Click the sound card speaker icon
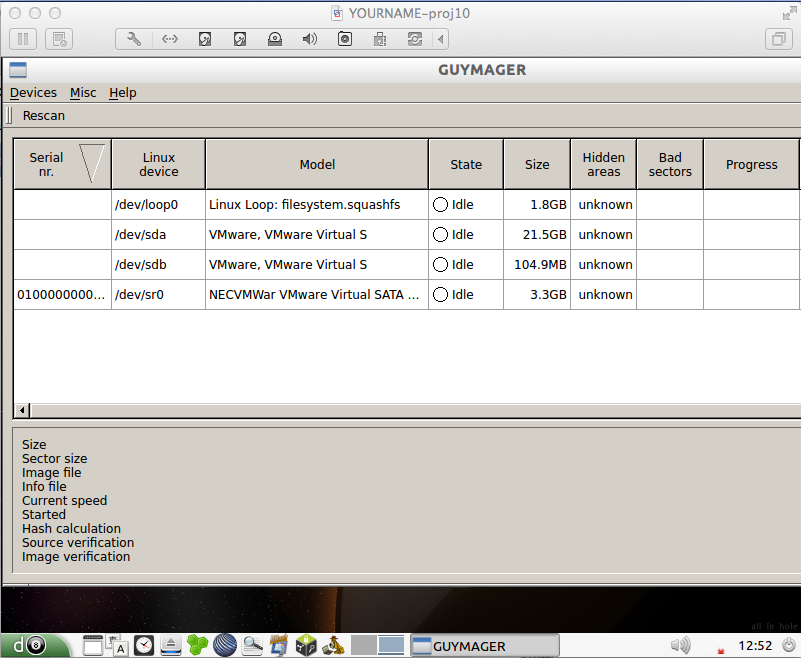The image size is (801, 658). [x=310, y=39]
